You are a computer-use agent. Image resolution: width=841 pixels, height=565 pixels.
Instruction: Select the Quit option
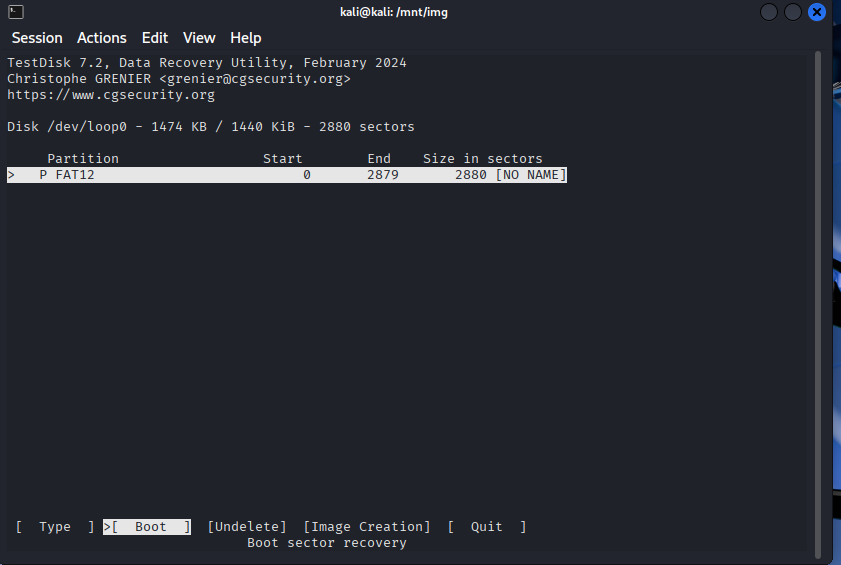(487, 527)
